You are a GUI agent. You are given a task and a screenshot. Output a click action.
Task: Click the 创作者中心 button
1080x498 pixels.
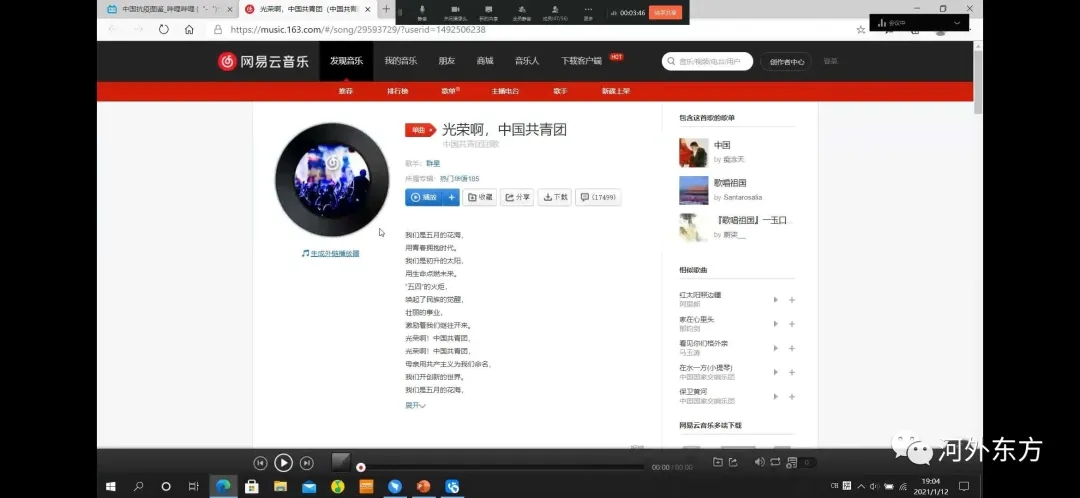pos(787,61)
